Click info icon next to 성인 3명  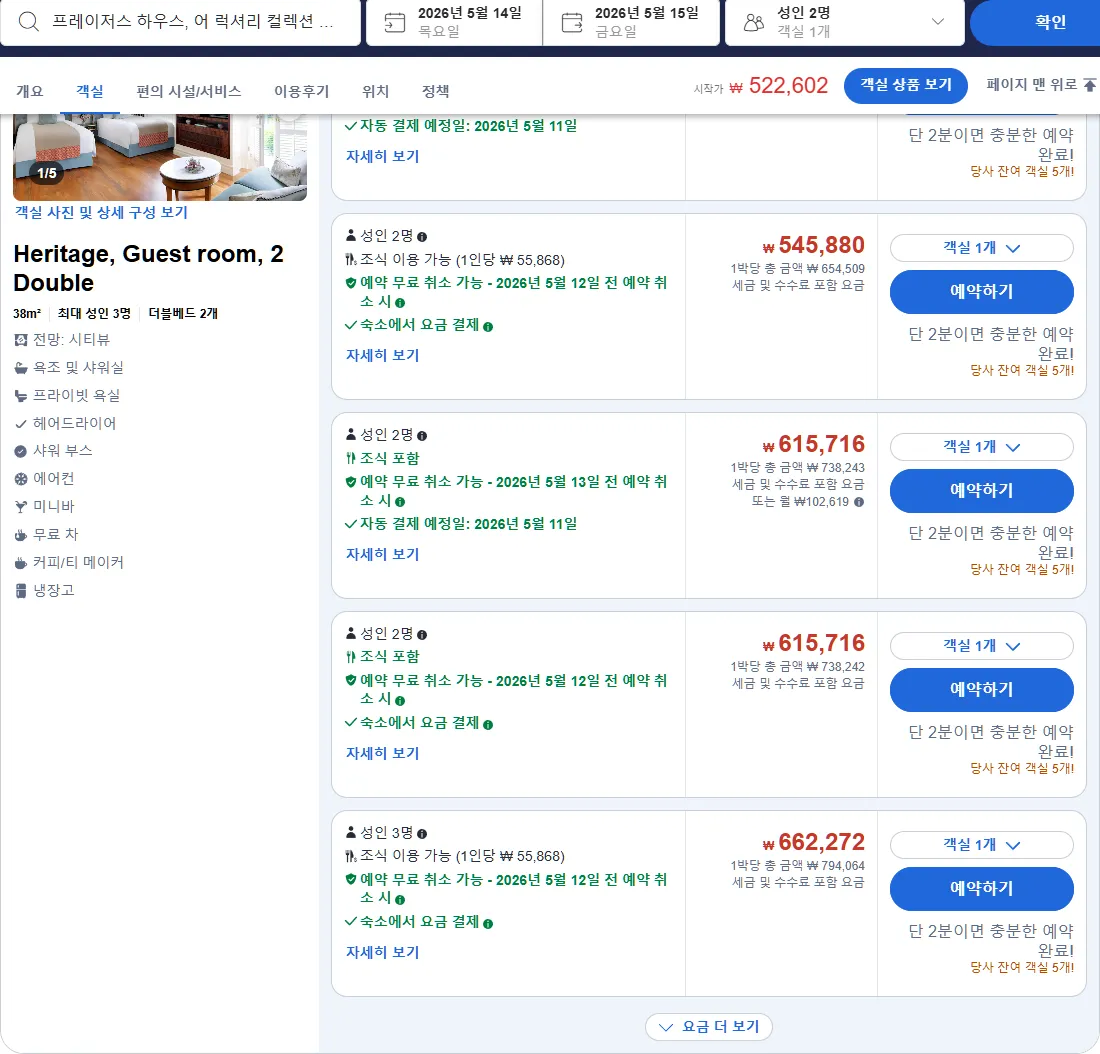coord(422,834)
